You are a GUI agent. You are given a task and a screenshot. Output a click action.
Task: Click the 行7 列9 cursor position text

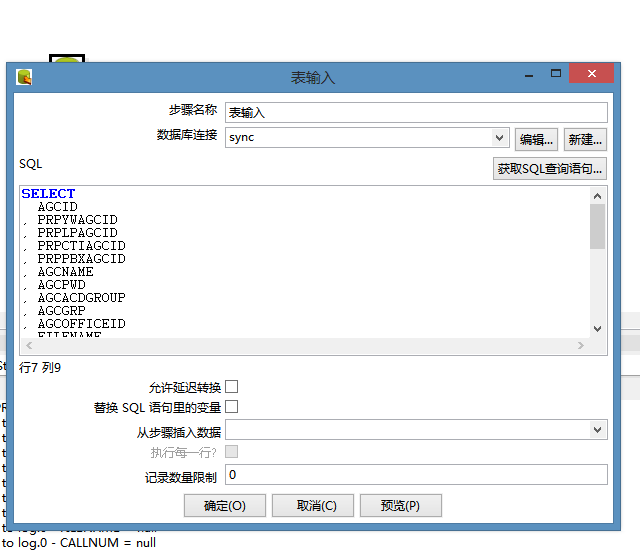40,368
